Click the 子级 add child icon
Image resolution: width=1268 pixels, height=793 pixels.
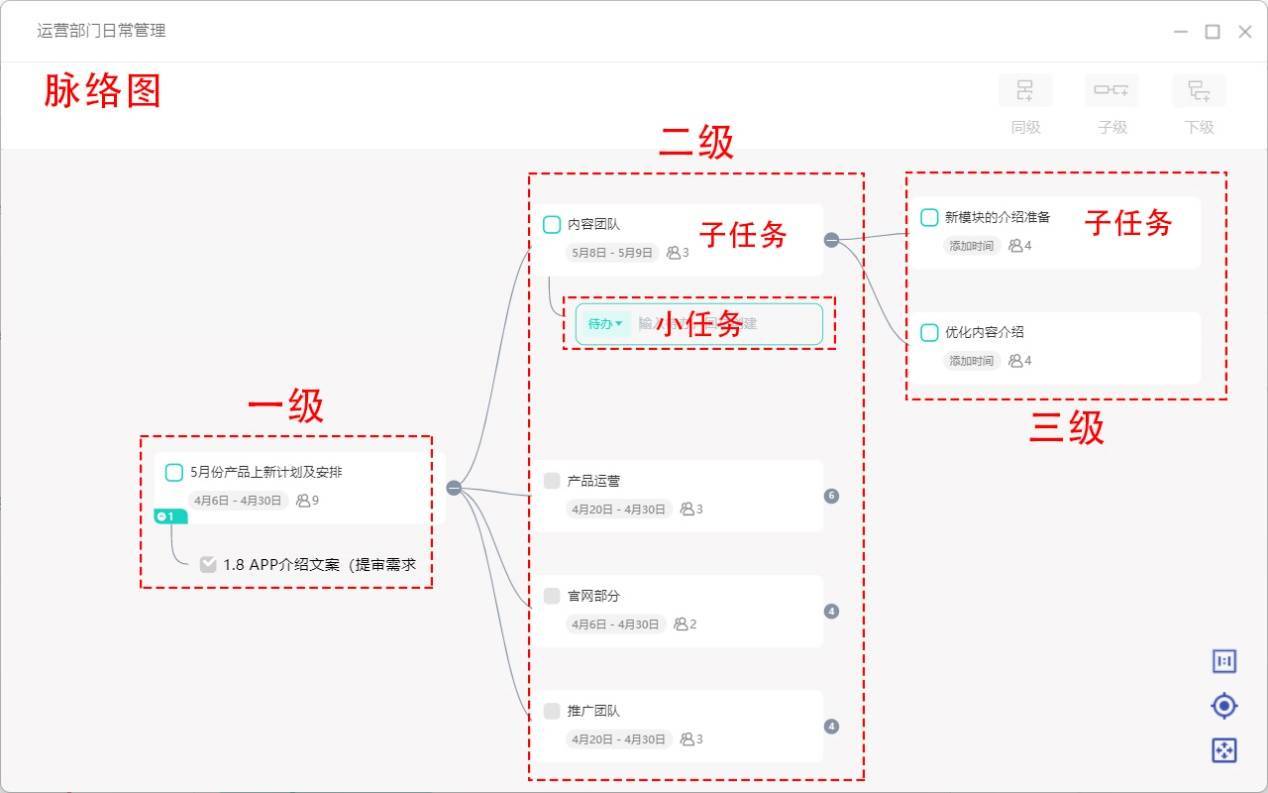[1111, 91]
